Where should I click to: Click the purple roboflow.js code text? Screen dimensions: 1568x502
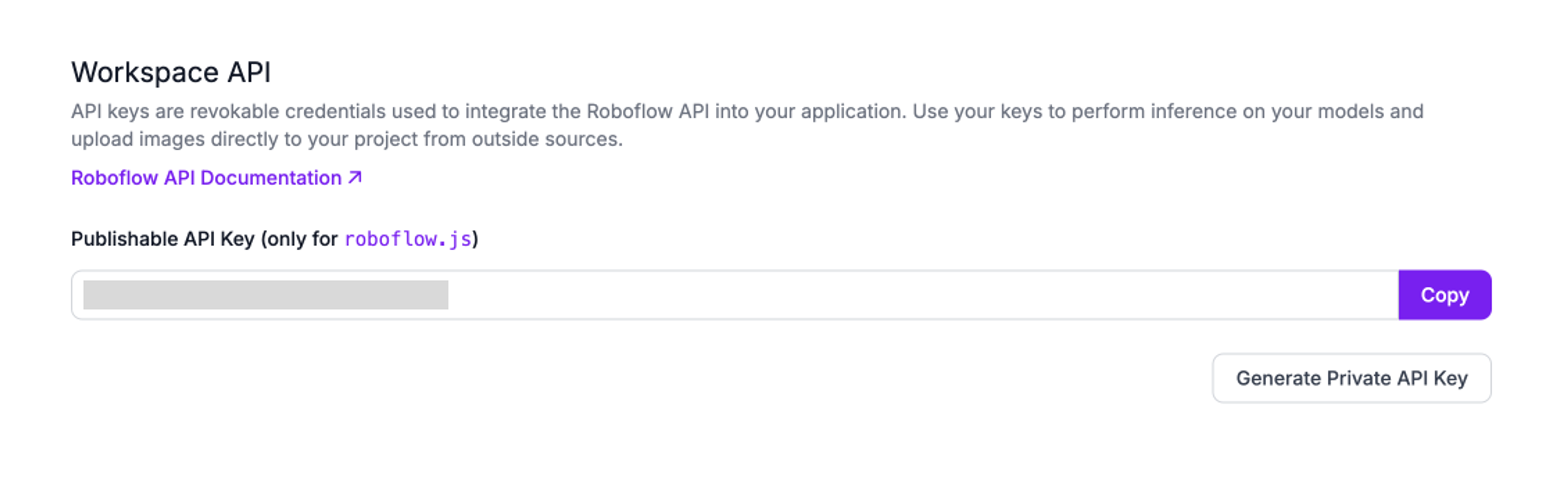[x=408, y=239]
